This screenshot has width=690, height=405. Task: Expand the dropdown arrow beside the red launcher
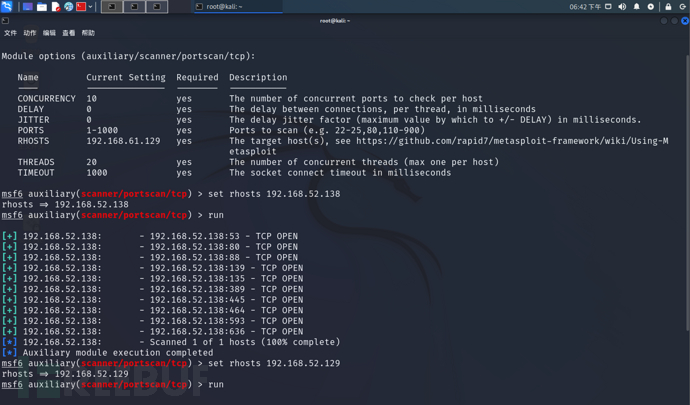[x=91, y=7]
